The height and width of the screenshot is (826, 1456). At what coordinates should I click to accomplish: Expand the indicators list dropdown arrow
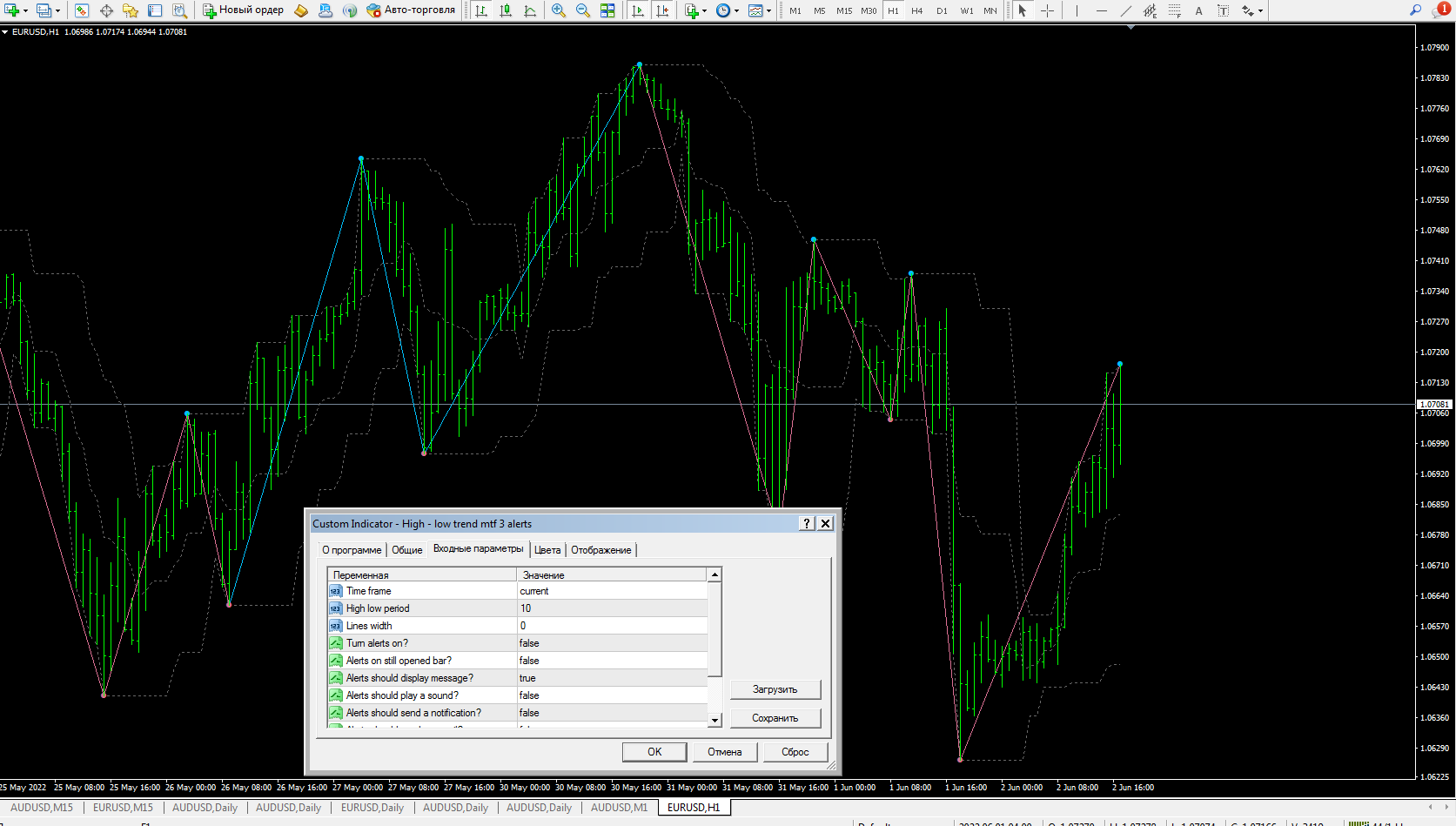coord(704,11)
